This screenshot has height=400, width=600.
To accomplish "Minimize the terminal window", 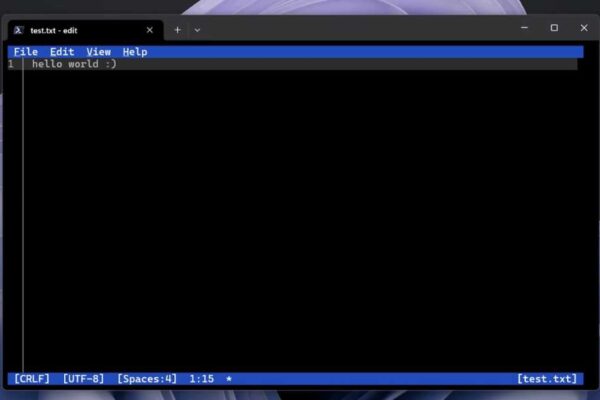I will pyautogui.click(x=524, y=28).
